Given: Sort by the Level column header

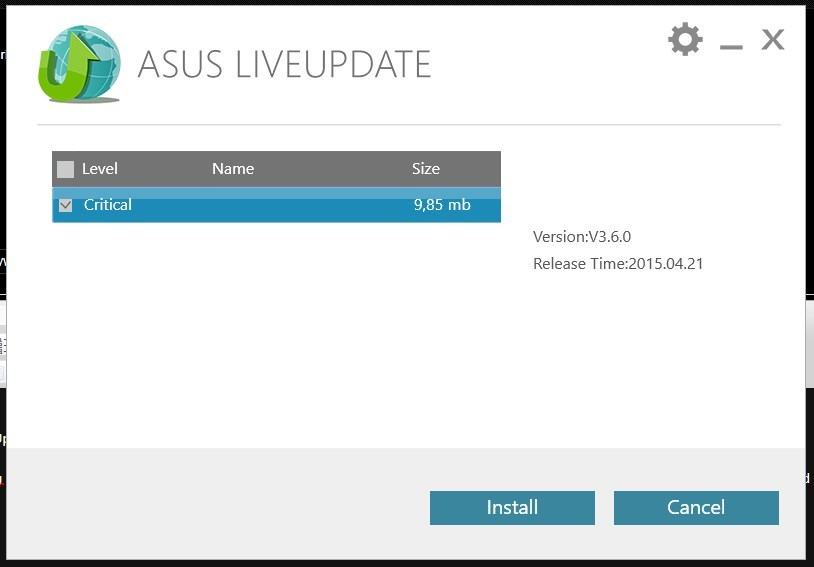Looking at the screenshot, I should click(x=100, y=169).
